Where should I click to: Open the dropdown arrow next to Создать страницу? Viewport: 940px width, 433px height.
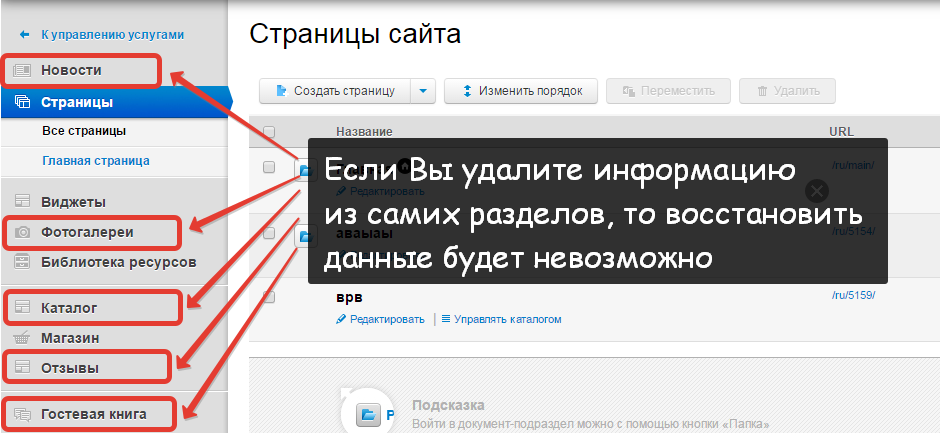click(423, 91)
